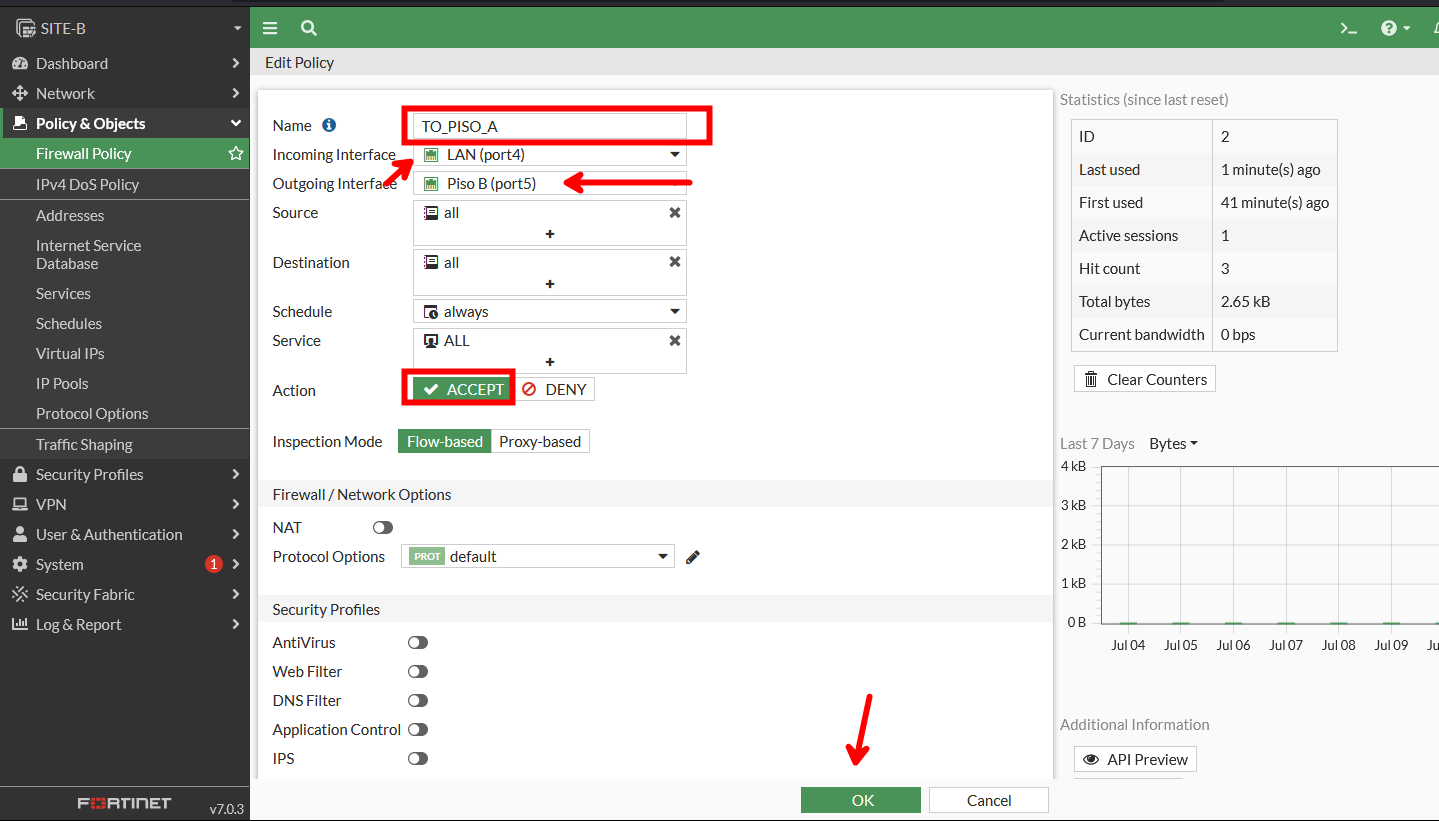Select Proxy-based inspection mode
This screenshot has width=1439, height=821.
[x=540, y=441]
